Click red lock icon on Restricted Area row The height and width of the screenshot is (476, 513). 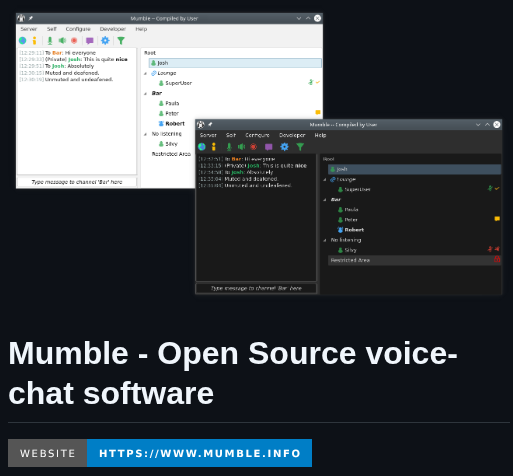pos(497,259)
